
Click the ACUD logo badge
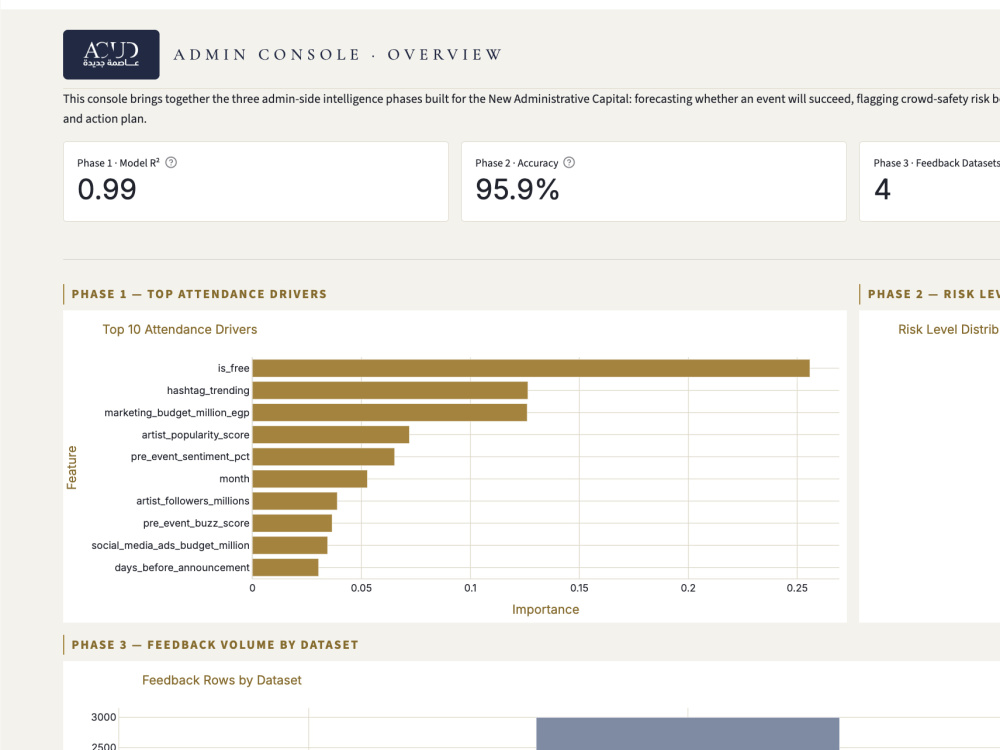point(111,54)
